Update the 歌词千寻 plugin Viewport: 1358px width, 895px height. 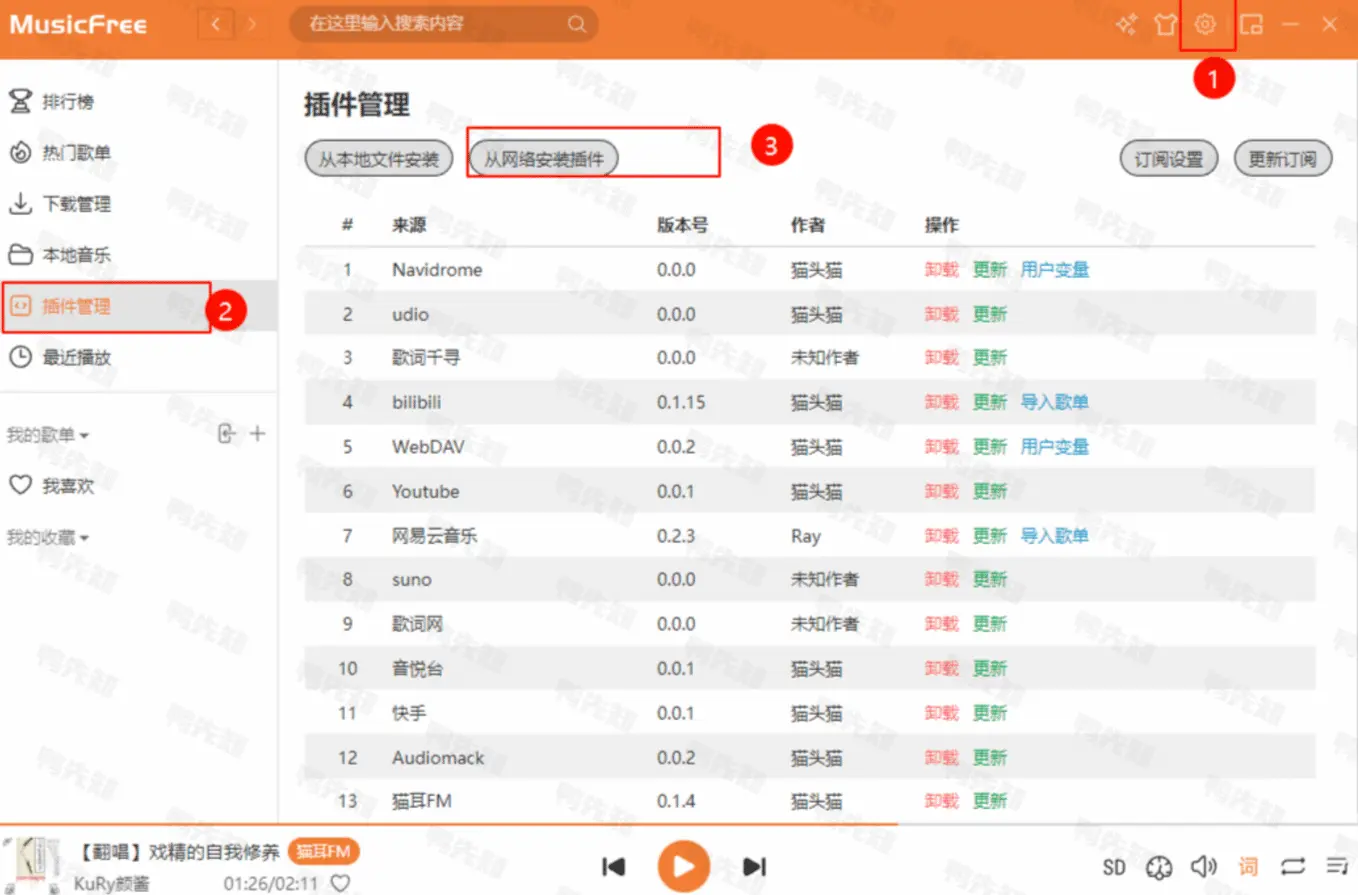coord(990,358)
